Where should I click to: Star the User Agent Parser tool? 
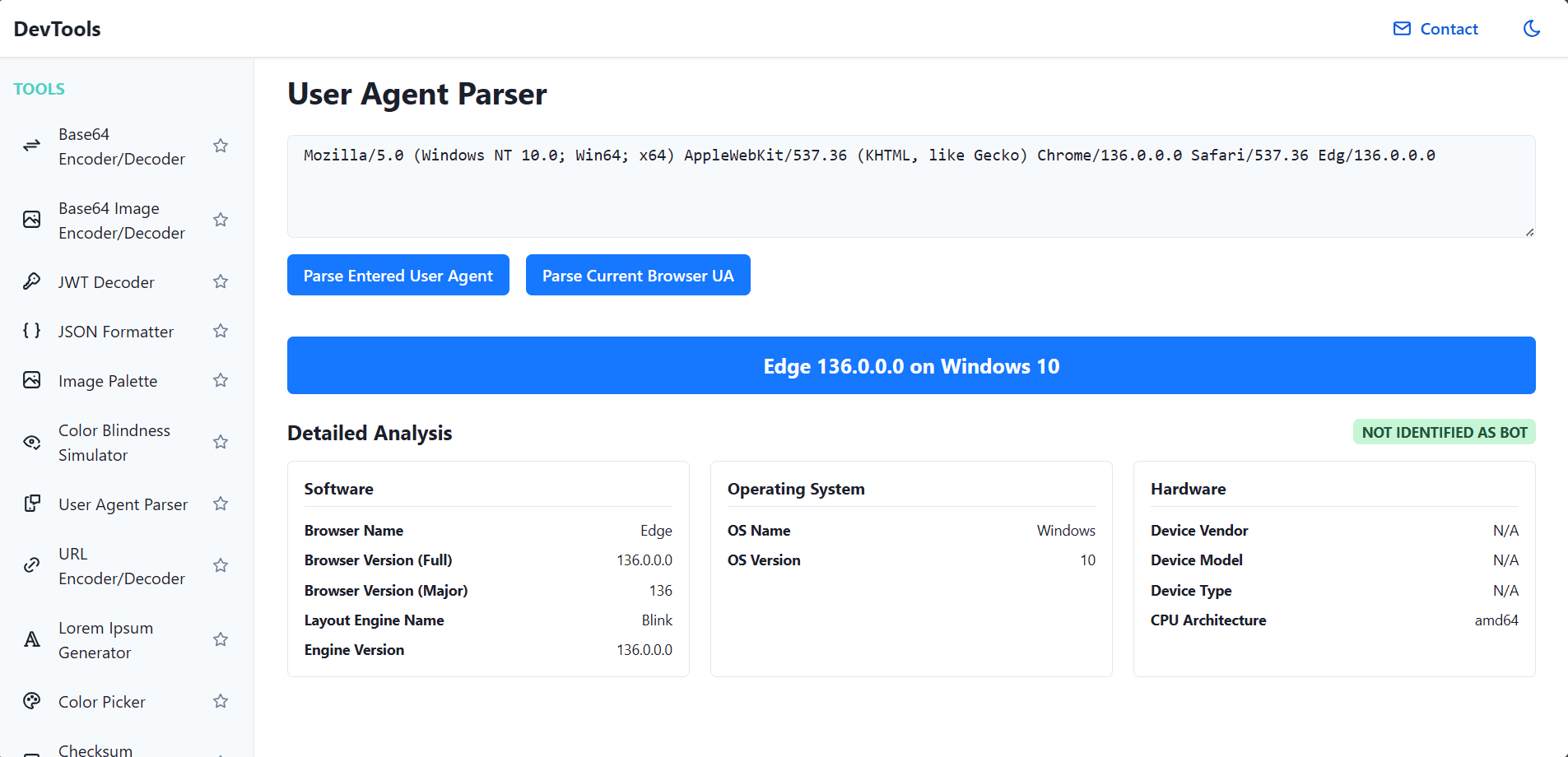221,504
